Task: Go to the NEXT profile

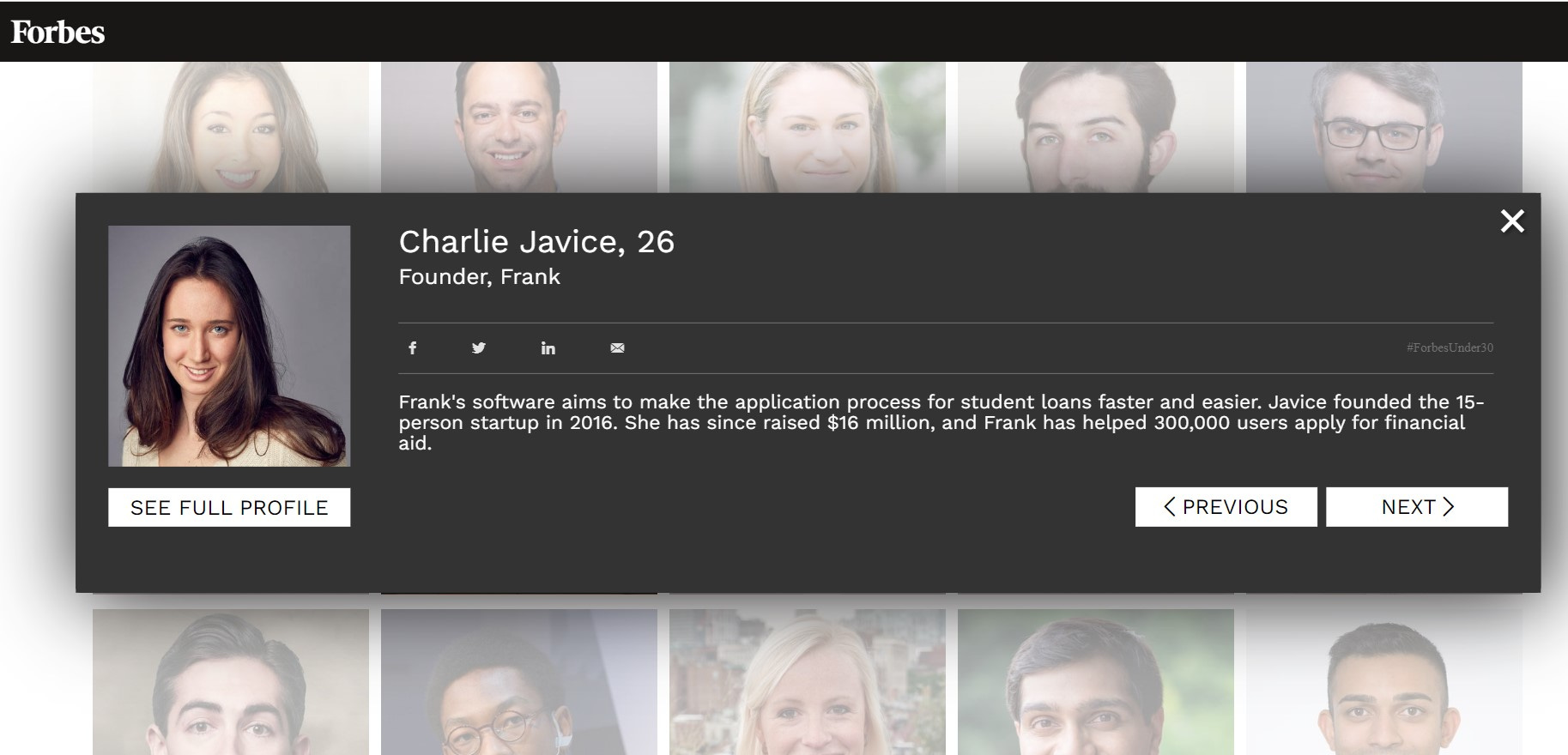Action: coord(1417,507)
